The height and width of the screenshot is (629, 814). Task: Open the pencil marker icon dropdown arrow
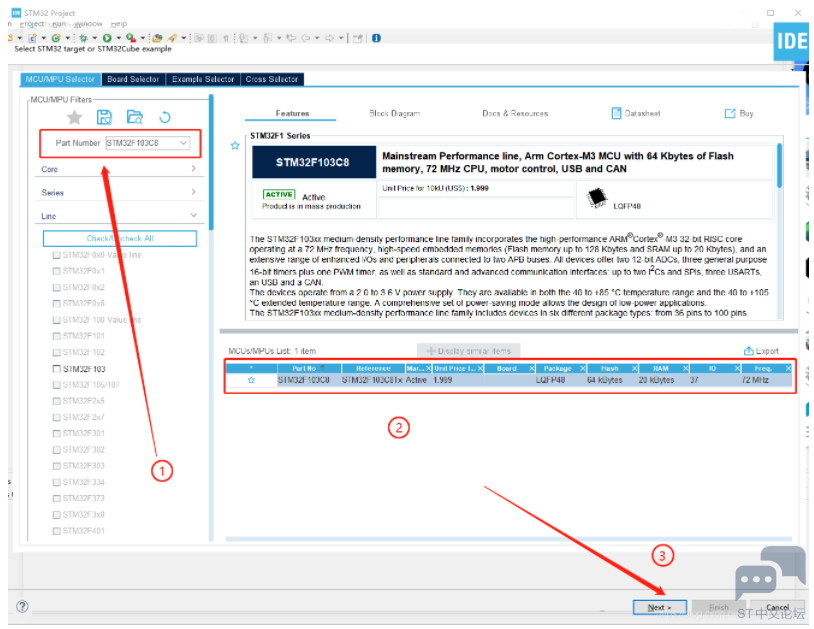pyautogui.click(x=183, y=38)
